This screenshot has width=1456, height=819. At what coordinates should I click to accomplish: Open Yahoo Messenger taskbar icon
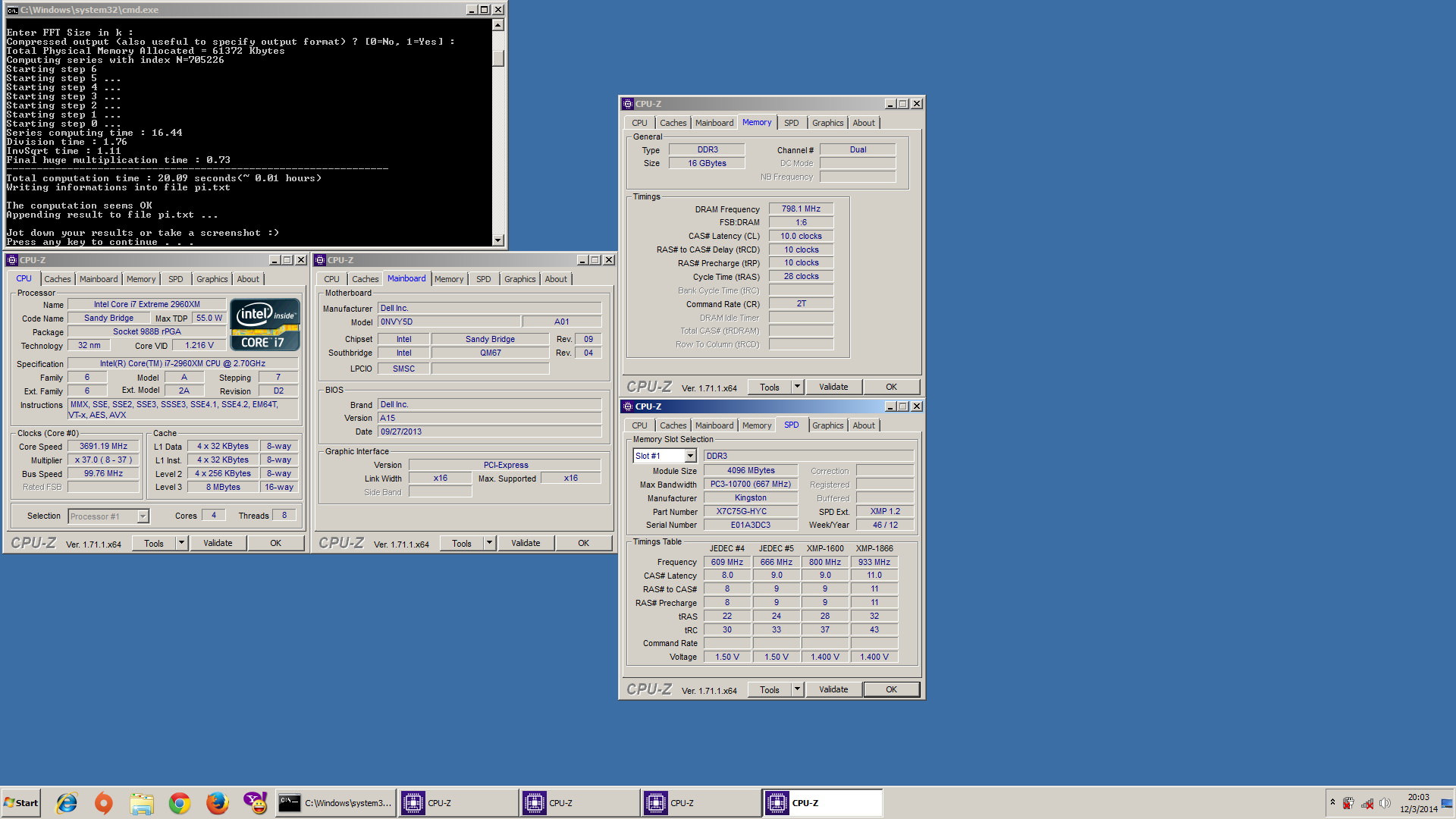coord(256,803)
